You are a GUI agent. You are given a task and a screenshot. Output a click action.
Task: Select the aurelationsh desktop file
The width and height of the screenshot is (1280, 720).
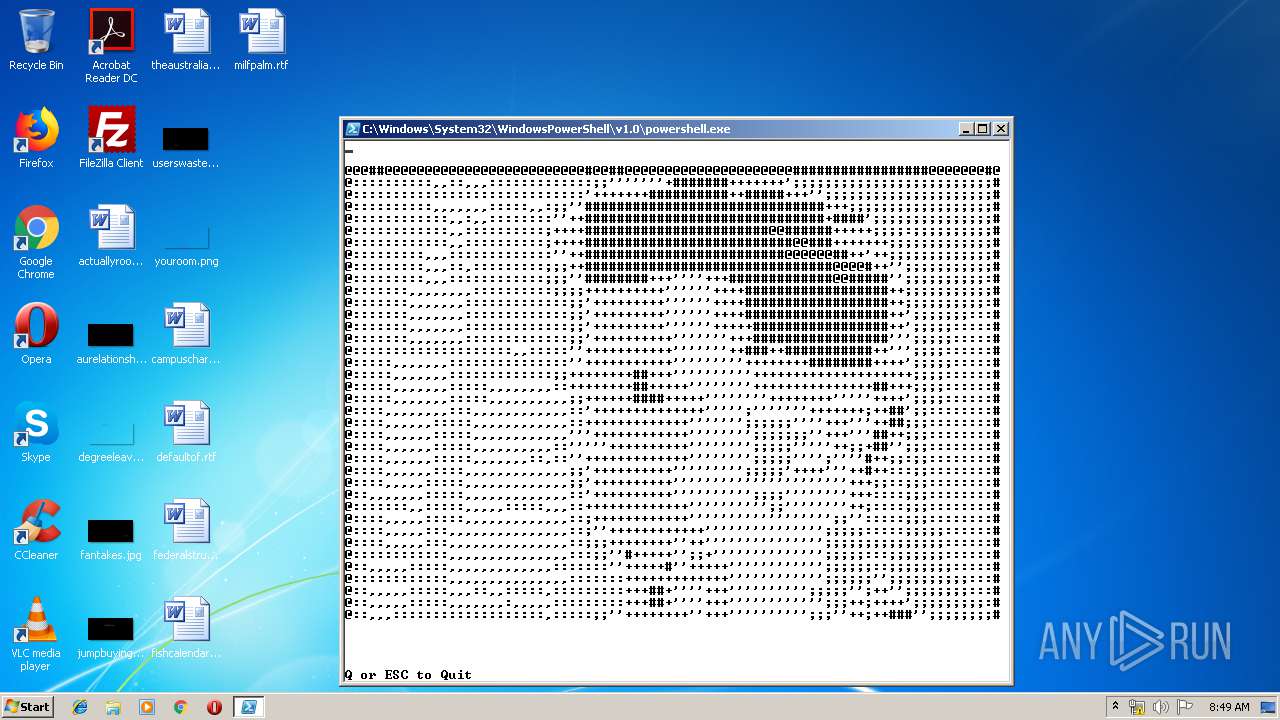click(111, 342)
